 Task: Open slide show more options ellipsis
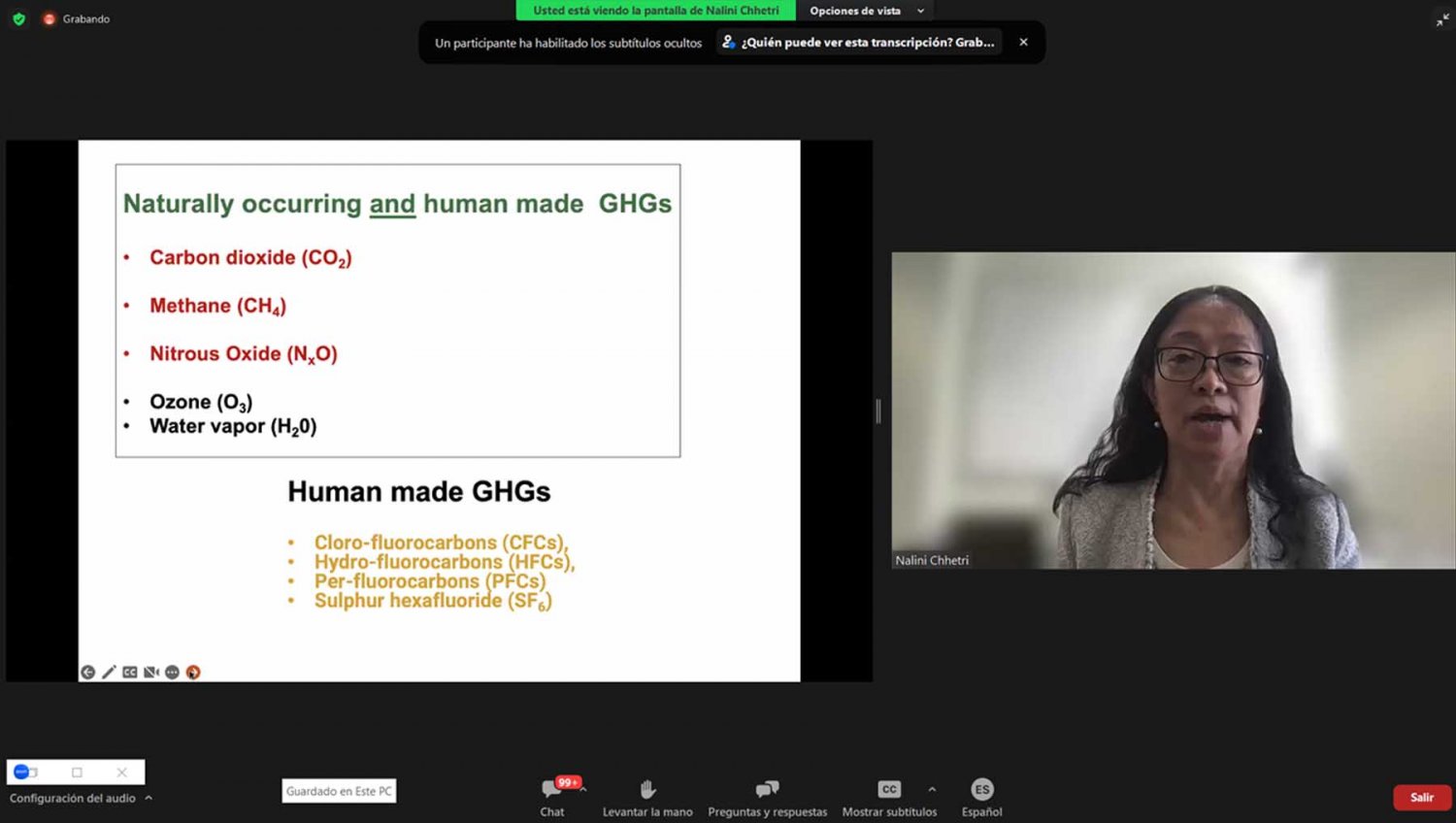tap(172, 672)
